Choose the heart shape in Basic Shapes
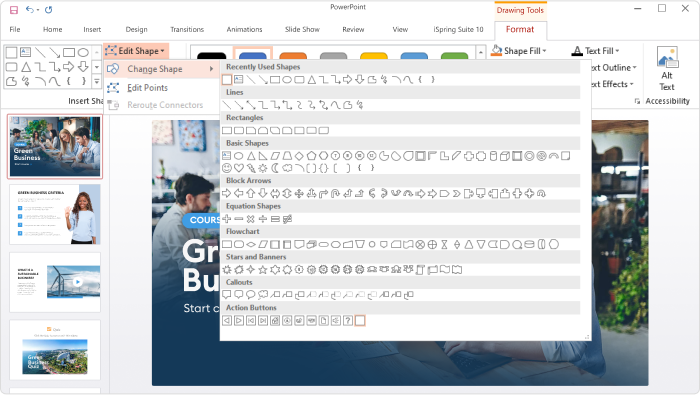The height and width of the screenshot is (395, 700). pos(239,168)
